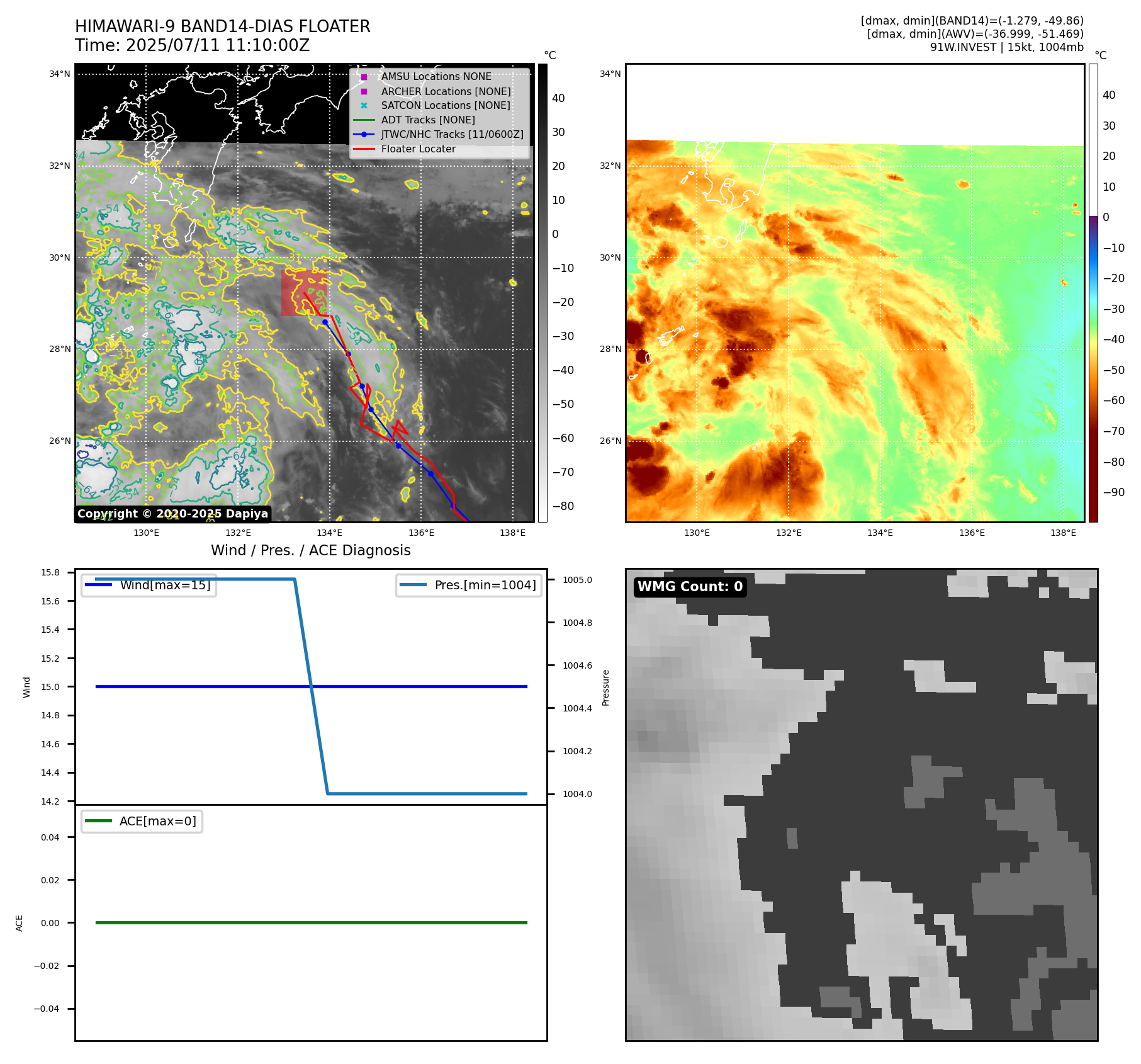This screenshot has height=1064, width=1141.
Task: Click the '14.2' tick on the Wind axis
Action: (50, 801)
